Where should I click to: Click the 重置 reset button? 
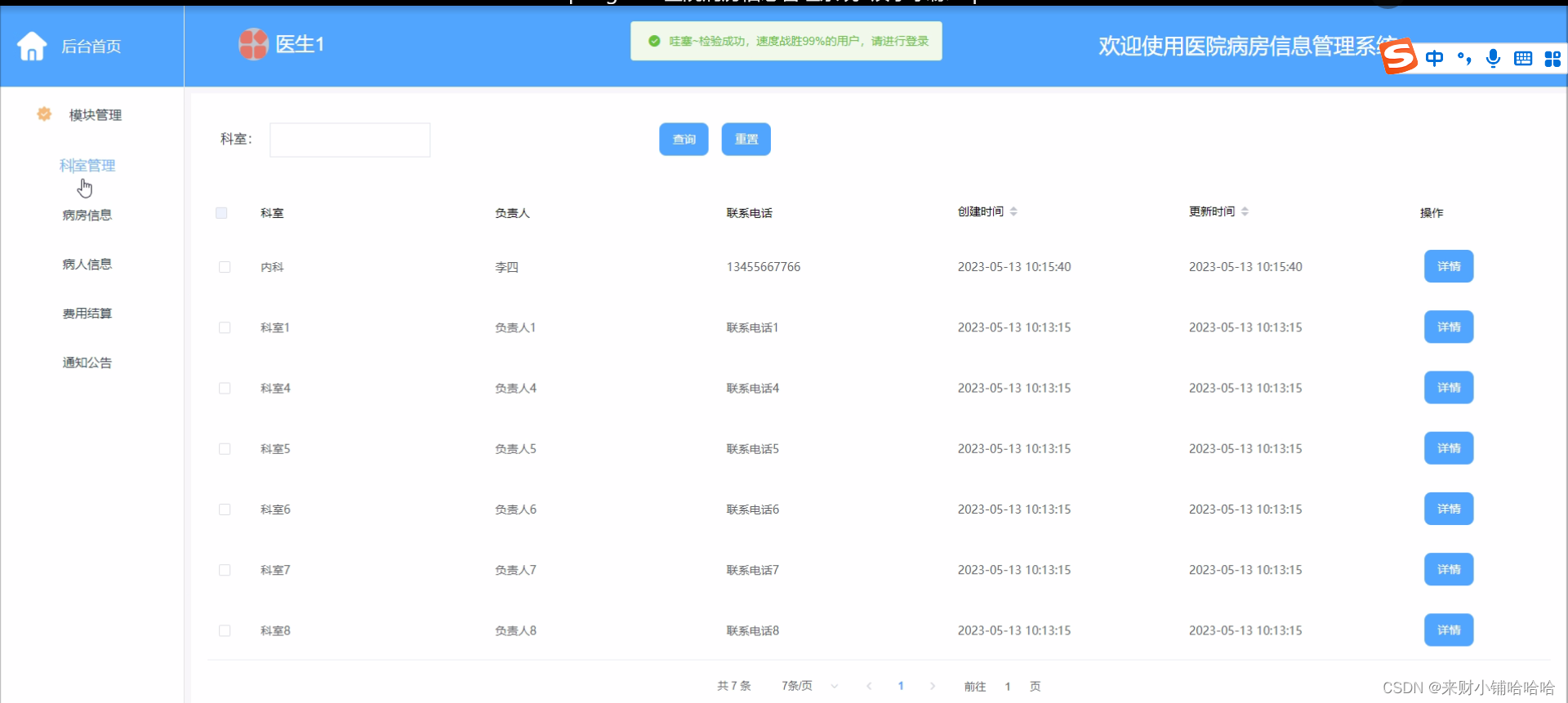click(746, 139)
